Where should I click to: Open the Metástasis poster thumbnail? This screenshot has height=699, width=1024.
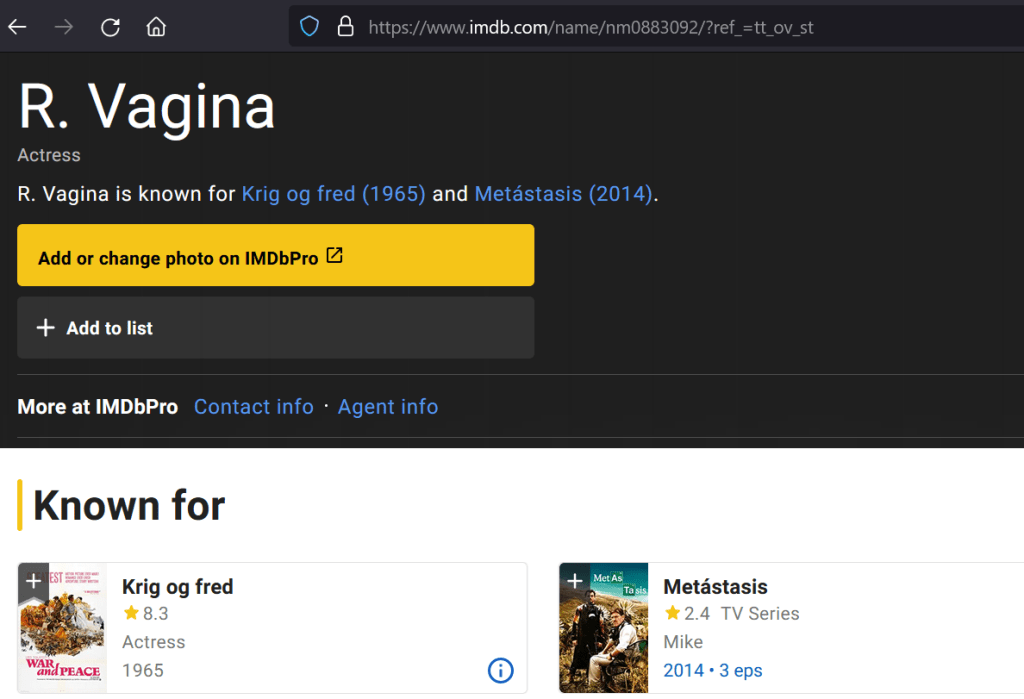603,640
